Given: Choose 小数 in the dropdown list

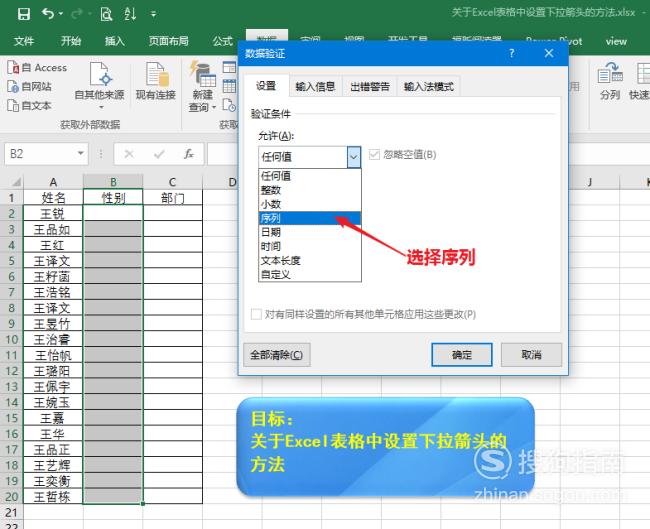Looking at the screenshot, I should 310,204.
